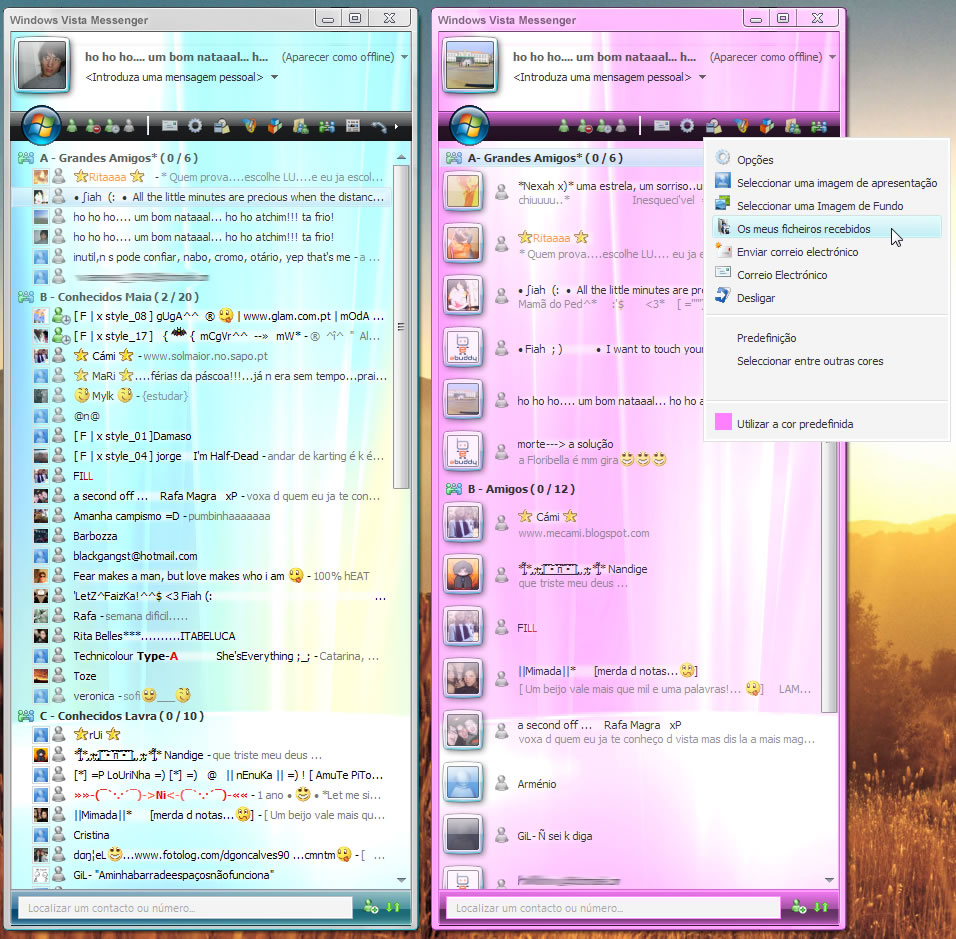Open shared folders icon in pink window toolbar
Image resolution: width=956 pixels, height=939 pixels.
pos(793,126)
